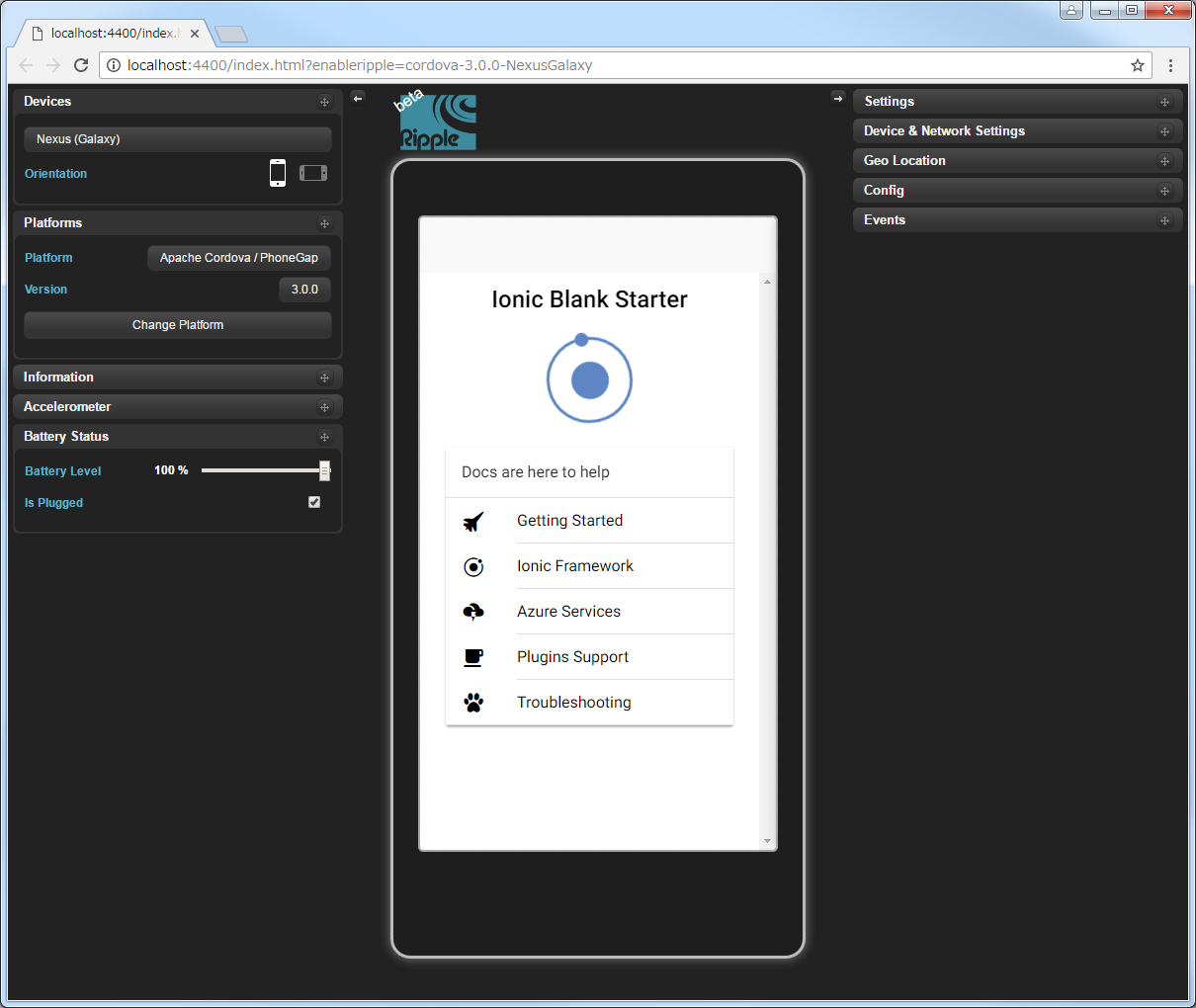
Task: Collapse the Battery Status panel
Action: [x=178, y=437]
